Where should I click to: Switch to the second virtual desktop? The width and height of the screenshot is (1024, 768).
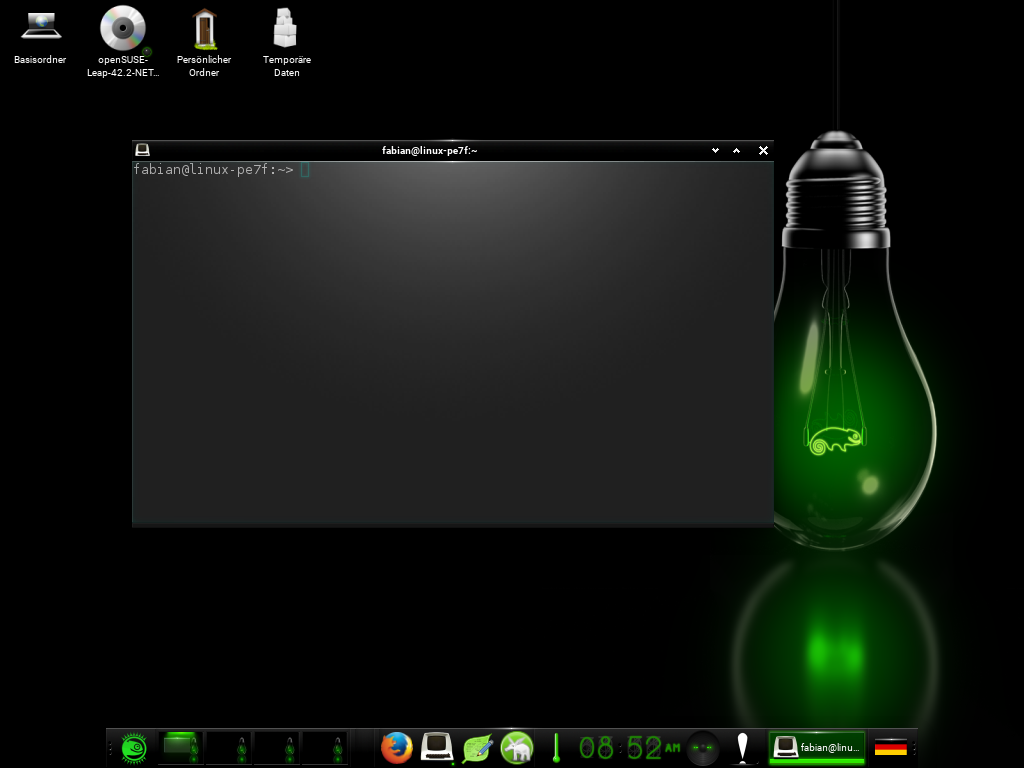pyautogui.click(x=228, y=747)
